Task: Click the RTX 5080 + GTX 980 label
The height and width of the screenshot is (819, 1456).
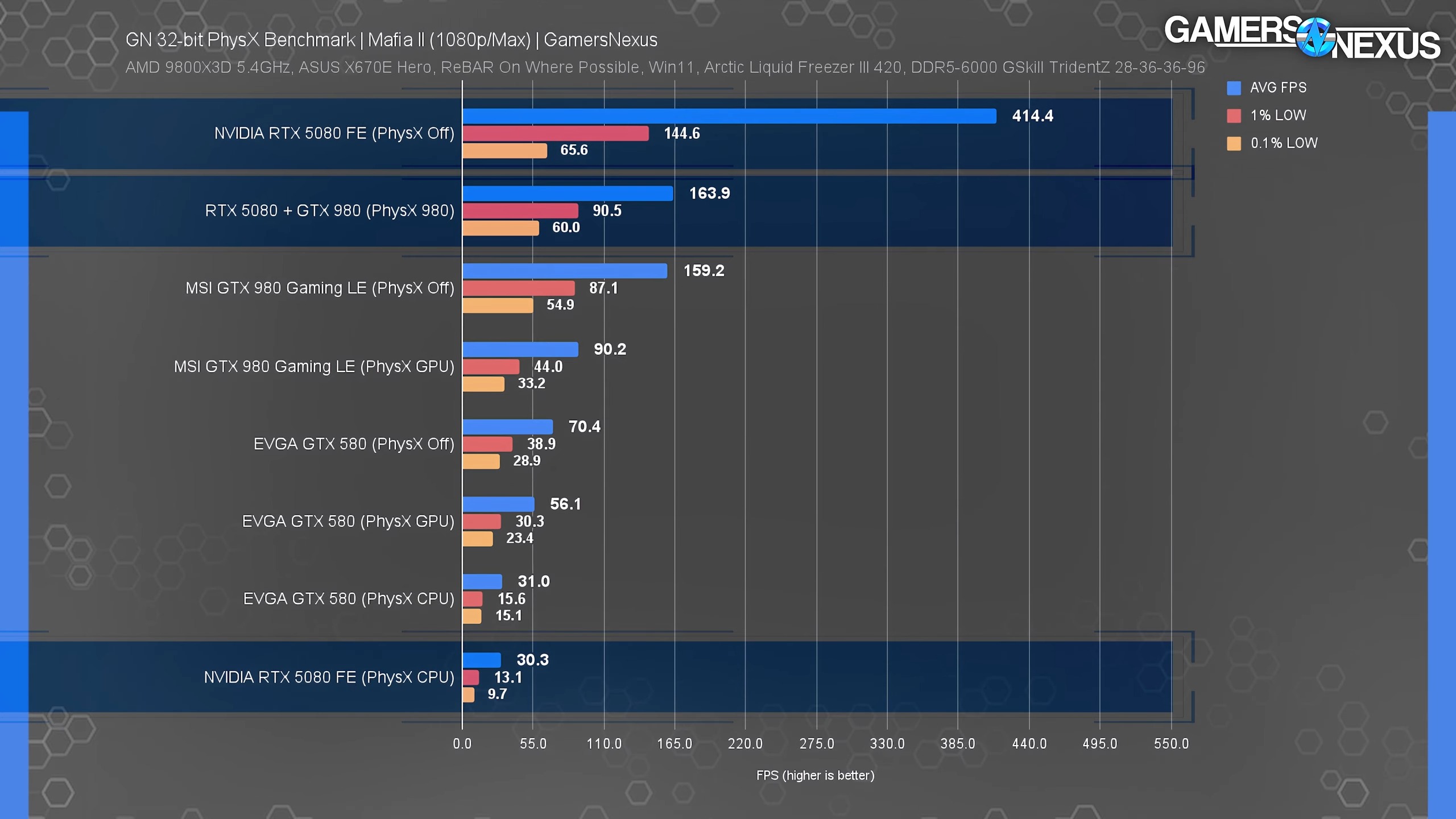Action: coord(329,210)
